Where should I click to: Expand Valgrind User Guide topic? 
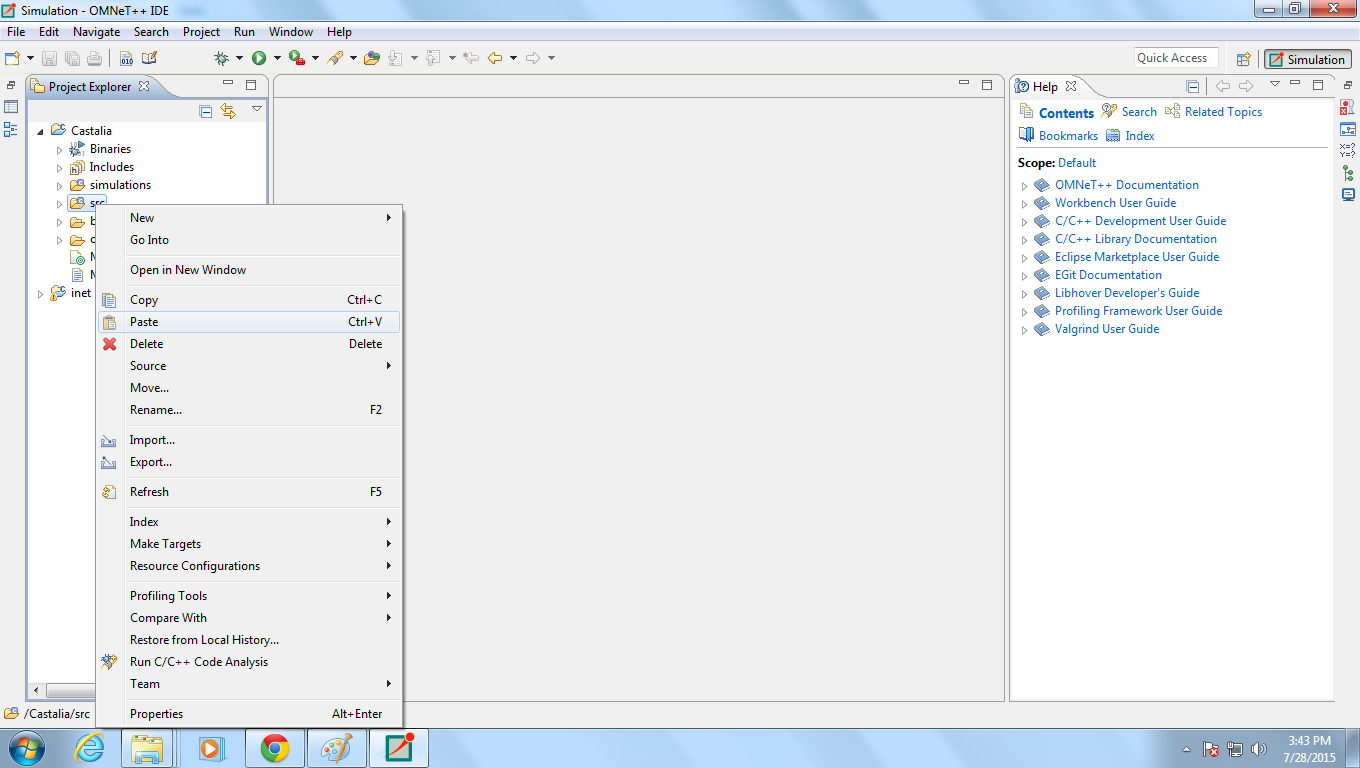[1024, 329]
